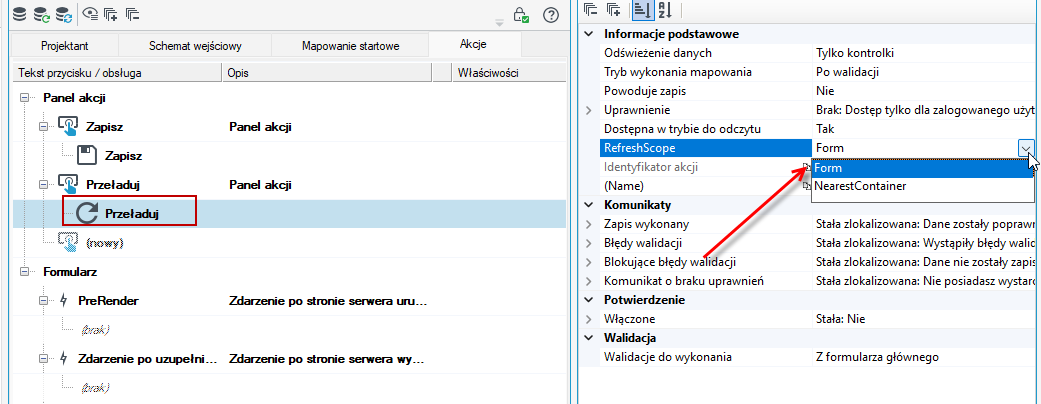Viewport: 1041px width, 404px height.
Task: Click the floppy disk icon of the Zapisz action
Action: click(87, 156)
